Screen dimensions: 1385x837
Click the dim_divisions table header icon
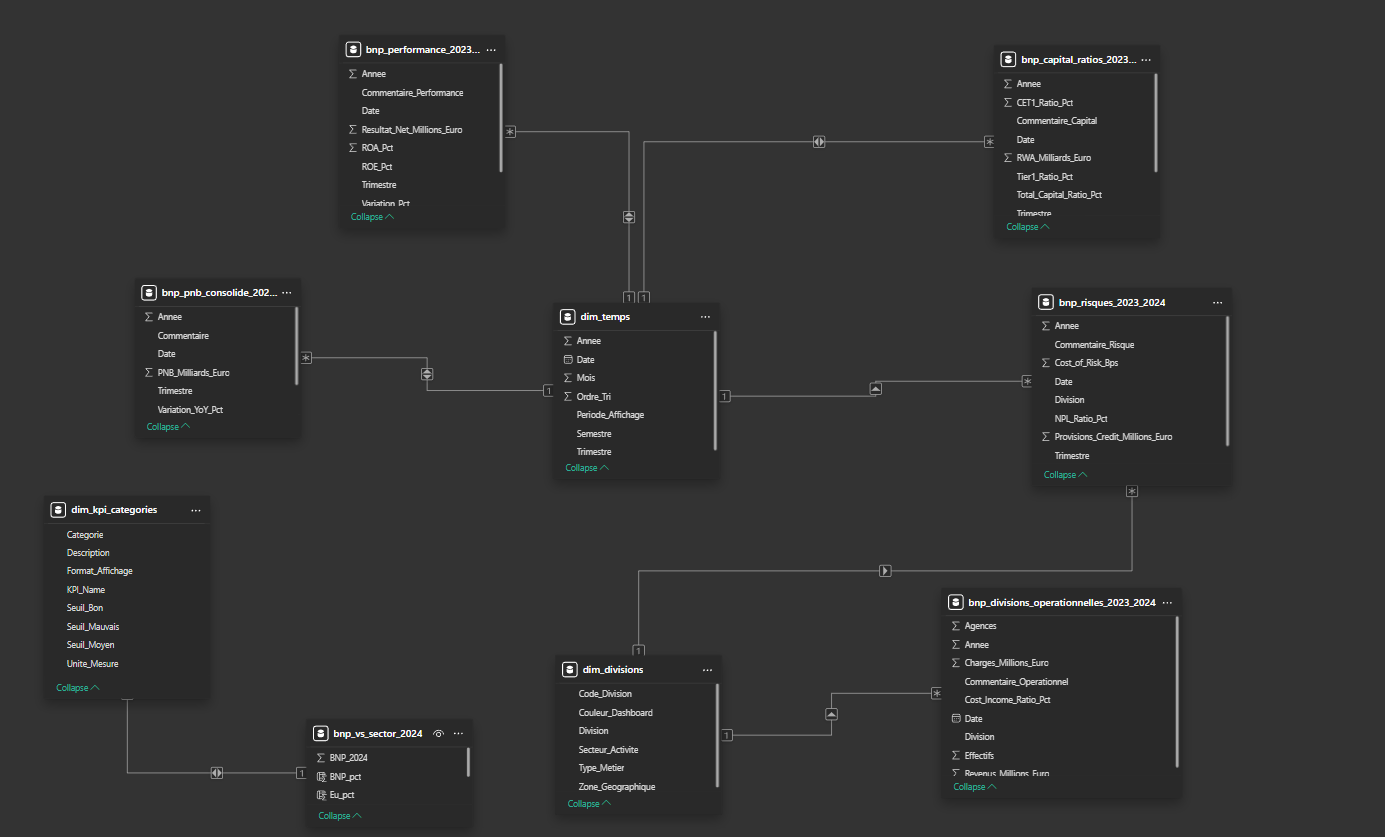pos(569,669)
